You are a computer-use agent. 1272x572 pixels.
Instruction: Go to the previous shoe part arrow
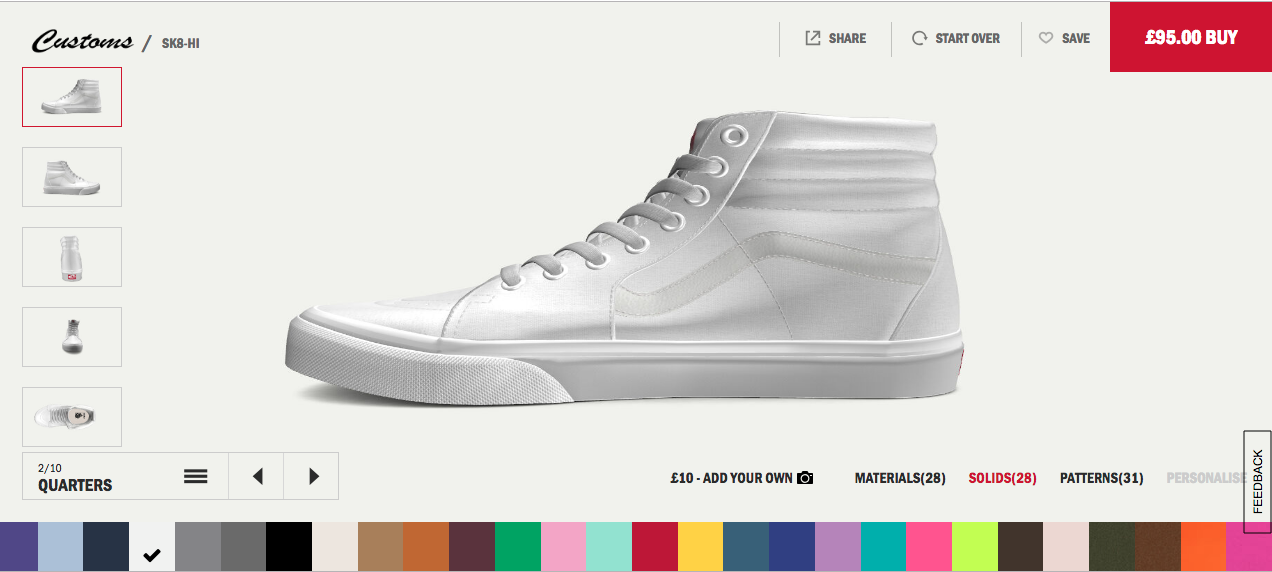(257, 476)
